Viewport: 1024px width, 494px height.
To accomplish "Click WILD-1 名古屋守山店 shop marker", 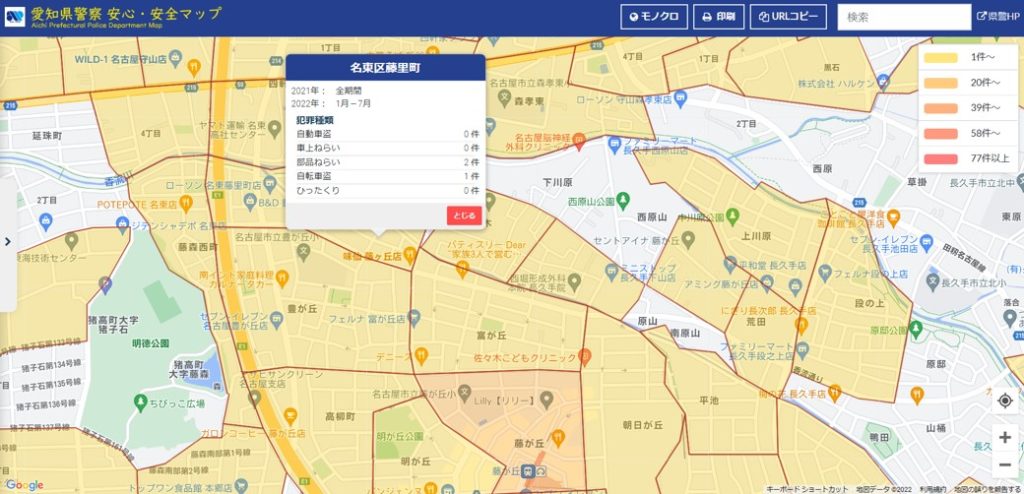I will tap(175, 58).
